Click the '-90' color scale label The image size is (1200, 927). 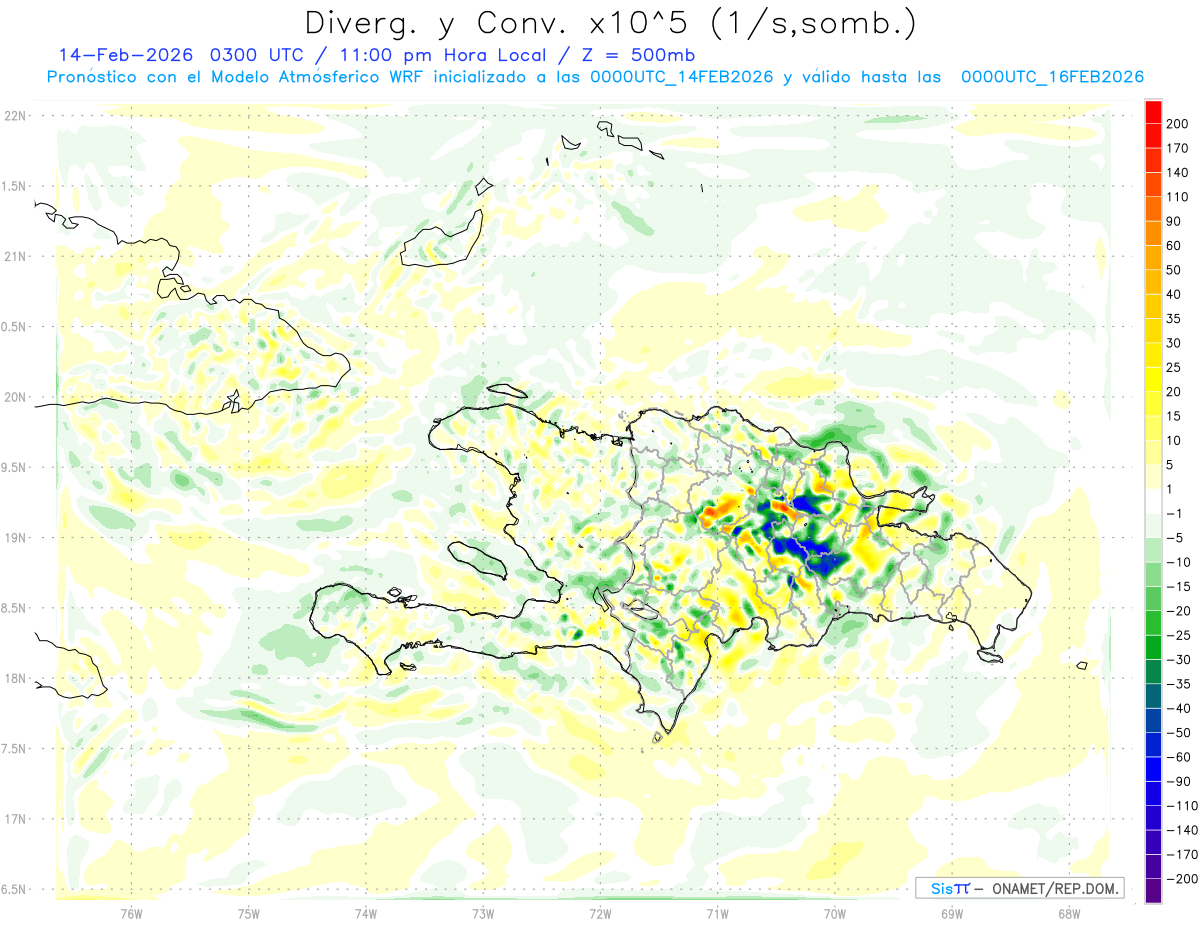[x=1178, y=781]
